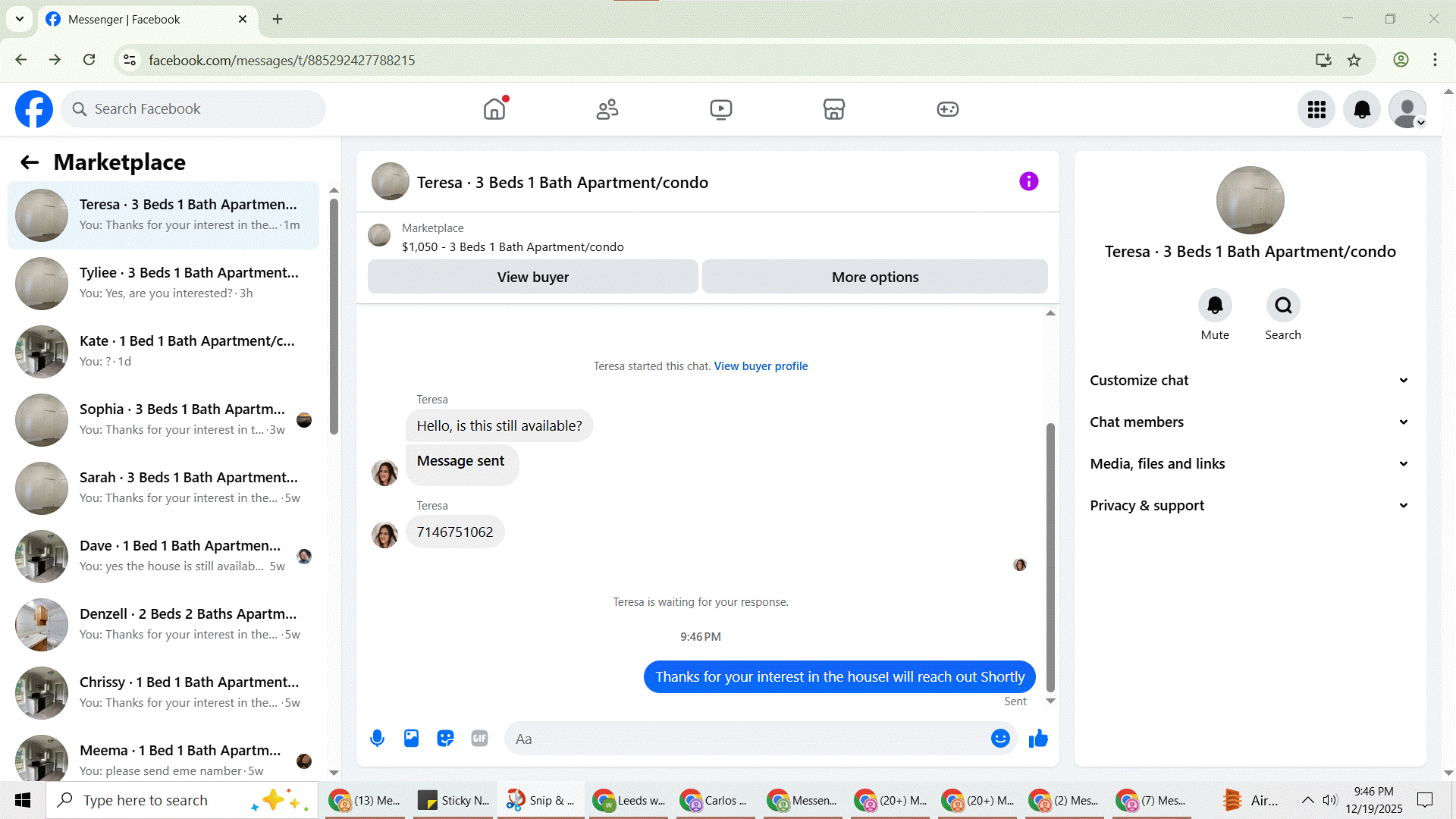Mute the Teresa conversation

pos(1215,306)
